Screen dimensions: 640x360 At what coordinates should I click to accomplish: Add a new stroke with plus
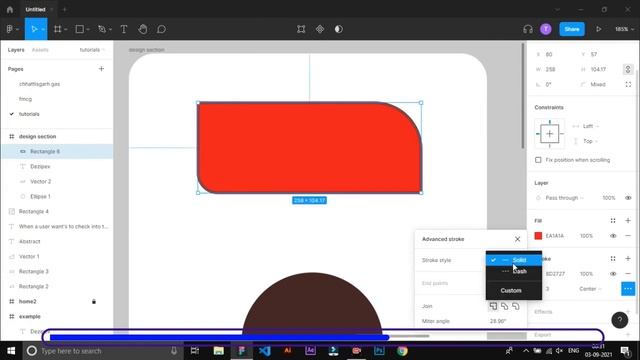click(x=628, y=258)
